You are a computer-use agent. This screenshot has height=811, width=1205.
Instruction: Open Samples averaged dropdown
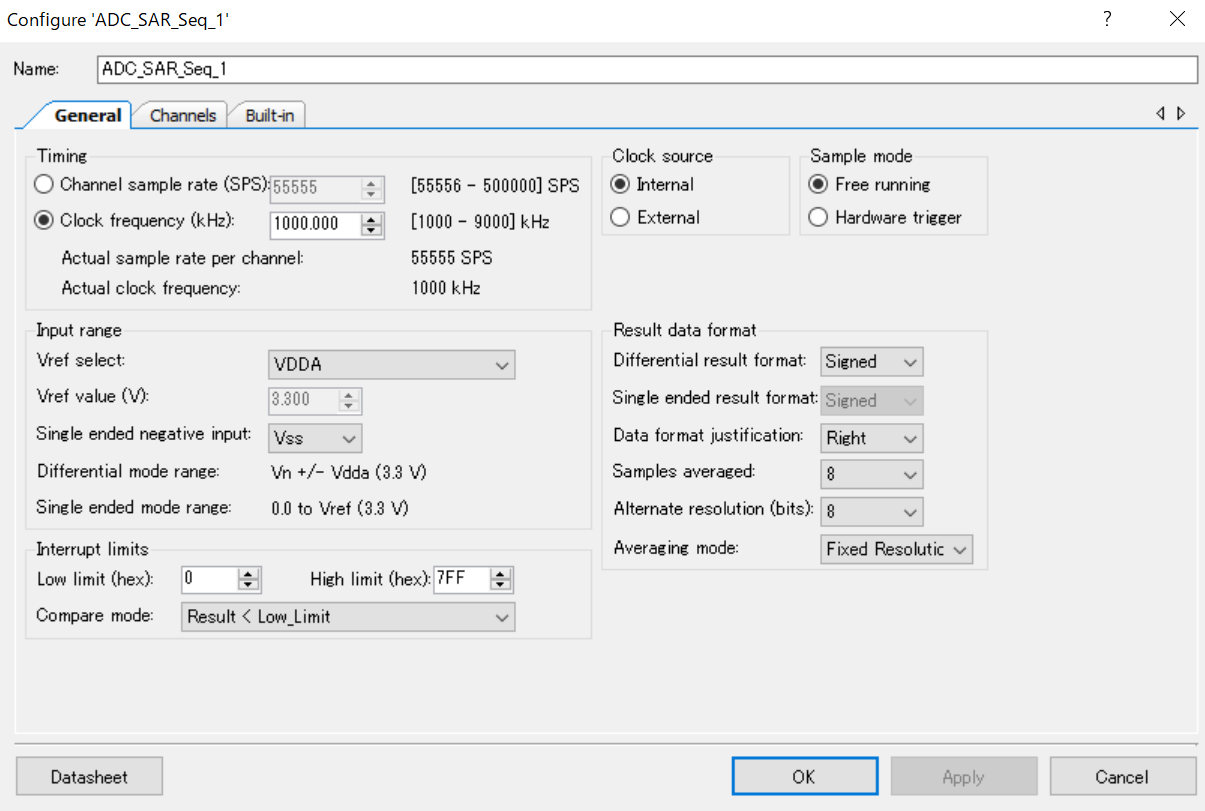[871, 474]
